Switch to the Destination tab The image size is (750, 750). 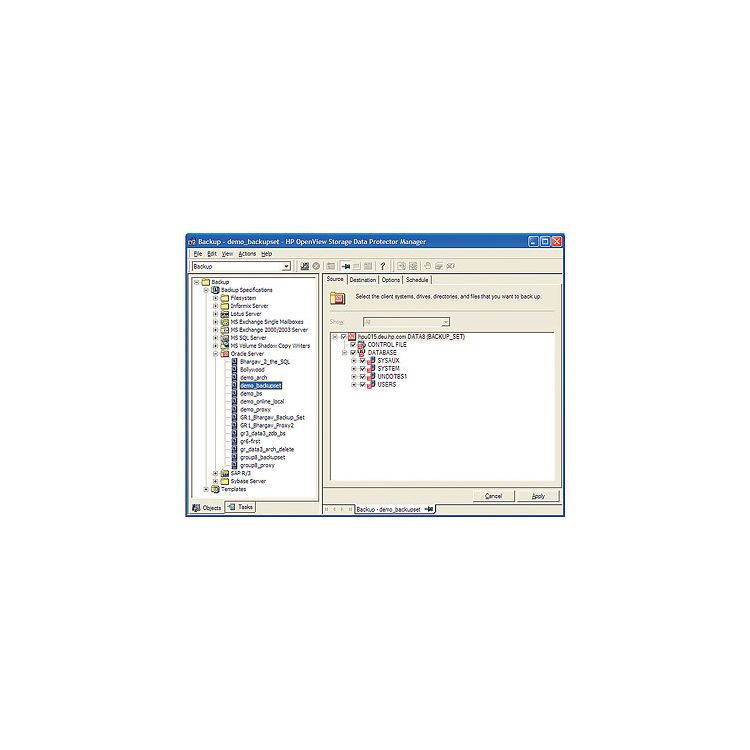363,280
